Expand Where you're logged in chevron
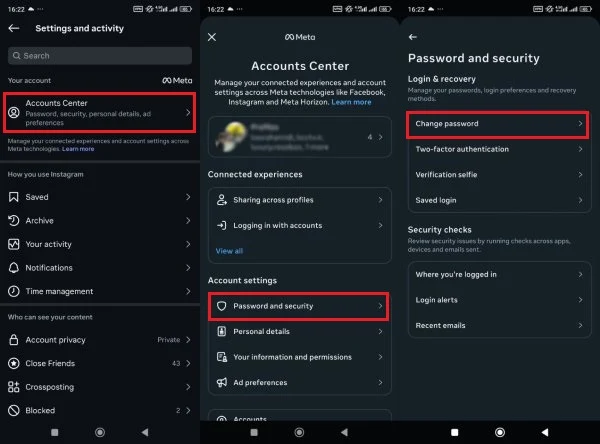The height and width of the screenshot is (444, 600). click(x=581, y=274)
